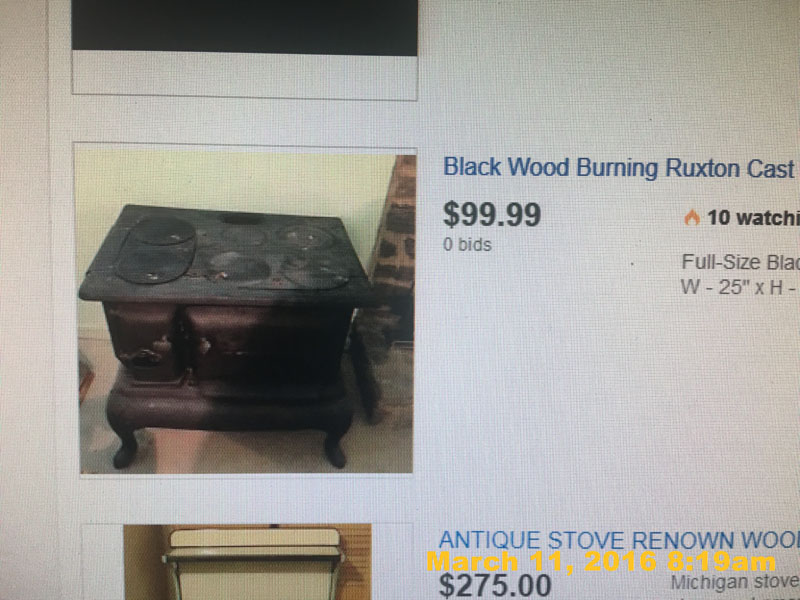Click the "Full-Size Blac" description line
Screen dimensions: 800x600
740,262
